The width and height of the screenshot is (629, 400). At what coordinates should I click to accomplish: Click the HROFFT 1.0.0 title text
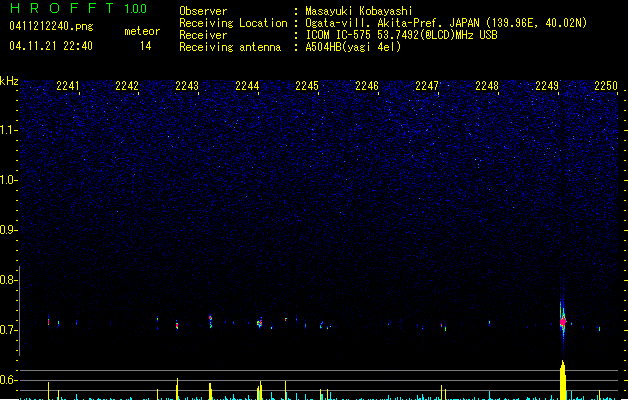click(79, 8)
